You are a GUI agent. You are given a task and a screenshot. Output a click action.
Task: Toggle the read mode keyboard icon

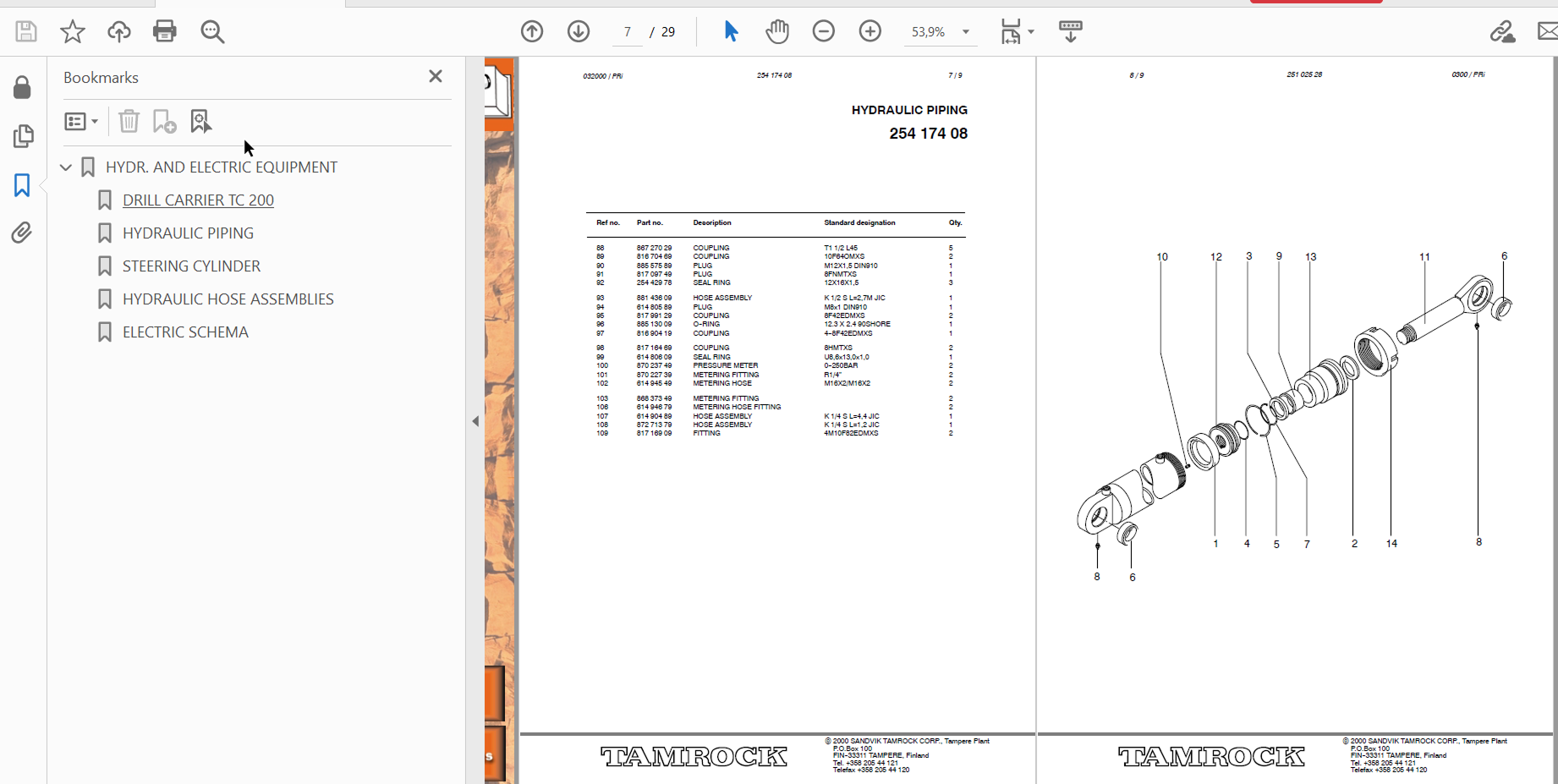click(x=1071, y=32)
